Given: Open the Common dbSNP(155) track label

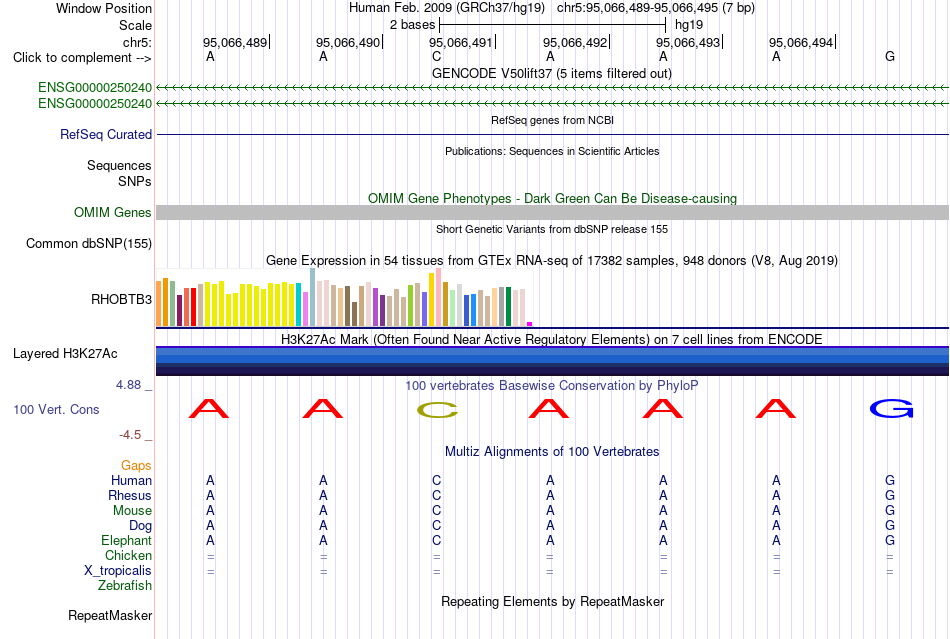Looking at the screenshot, I should 88,243.
